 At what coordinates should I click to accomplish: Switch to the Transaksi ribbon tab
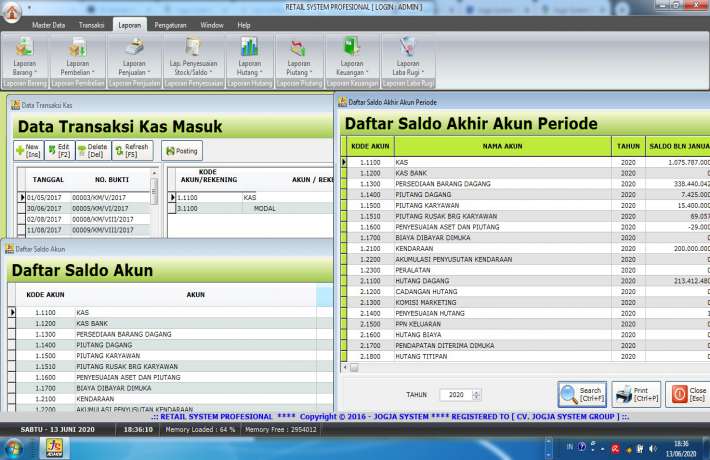(x=92, y=24)
